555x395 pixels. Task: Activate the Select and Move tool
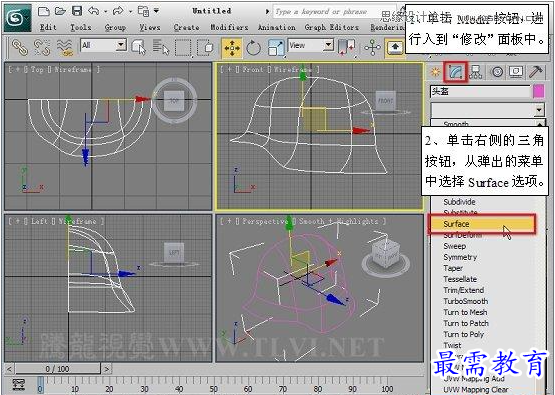[232, 47]
